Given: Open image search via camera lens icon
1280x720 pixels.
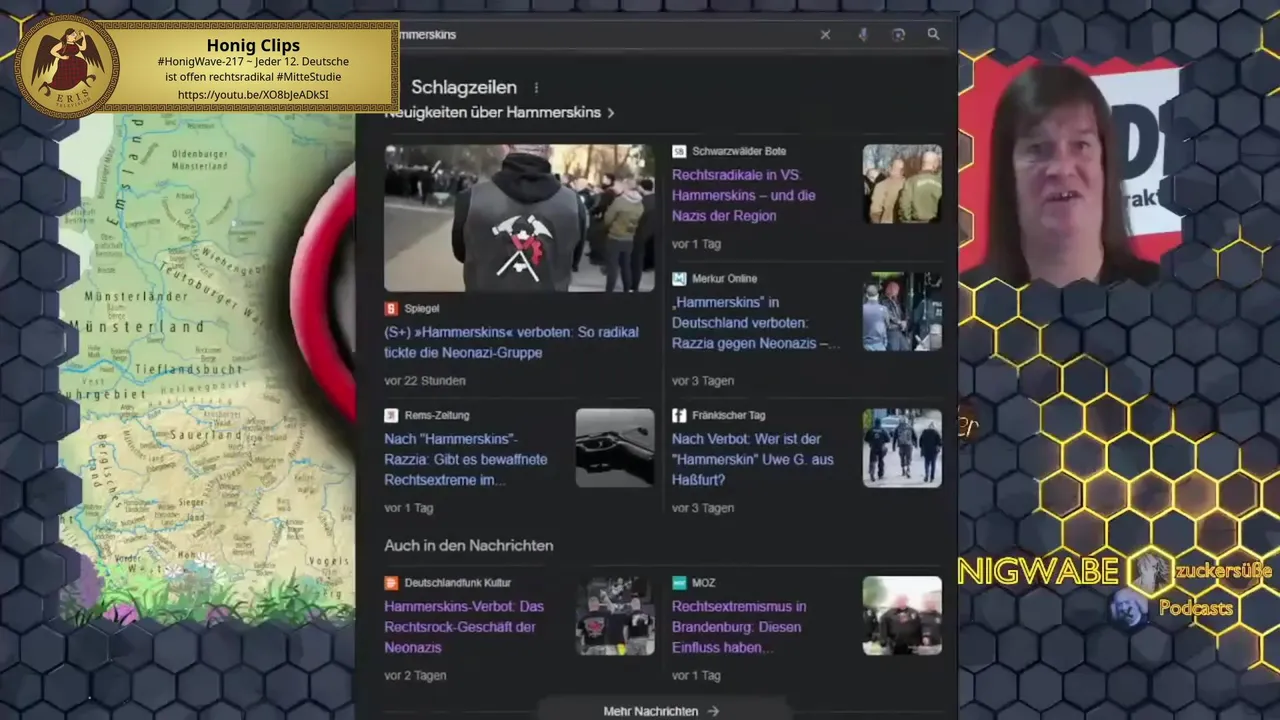Looking at the screenshot, I should (898, 35).
